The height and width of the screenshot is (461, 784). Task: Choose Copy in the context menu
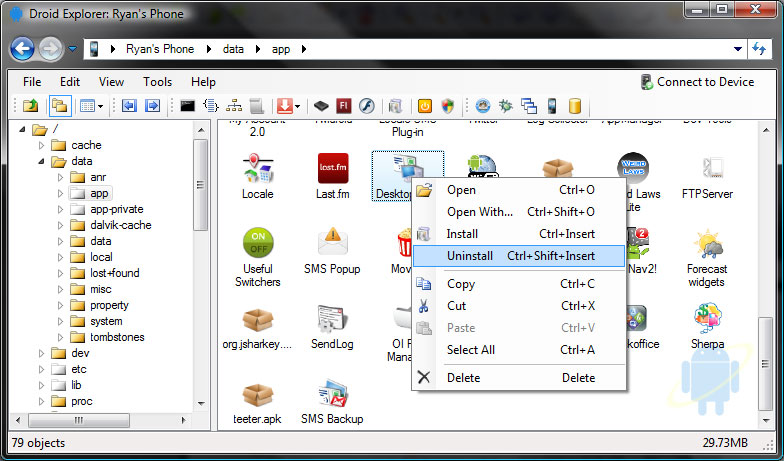click(x=519, y=284)
